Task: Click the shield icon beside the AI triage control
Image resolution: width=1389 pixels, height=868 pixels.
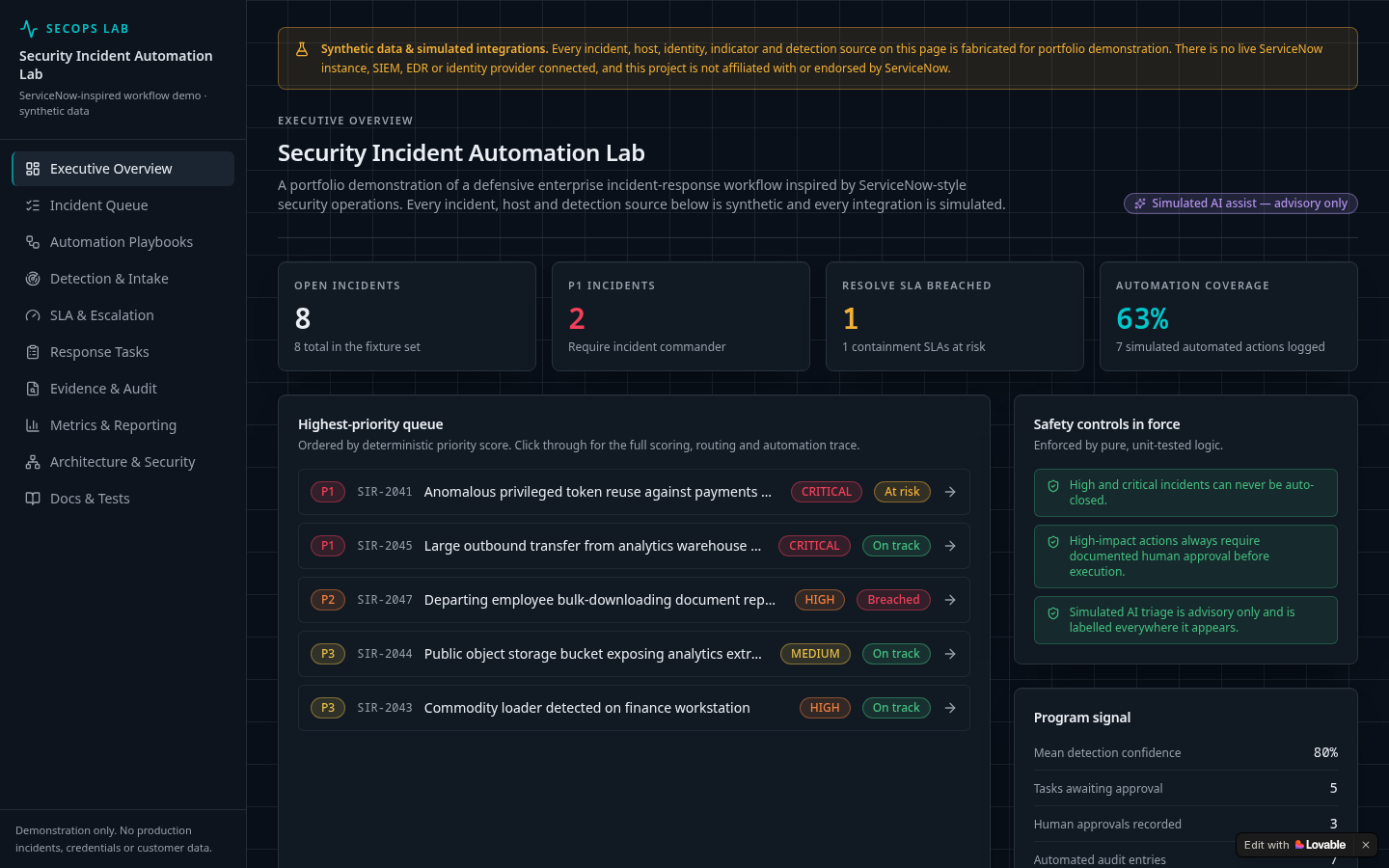Action: [x=1053, y=613]
